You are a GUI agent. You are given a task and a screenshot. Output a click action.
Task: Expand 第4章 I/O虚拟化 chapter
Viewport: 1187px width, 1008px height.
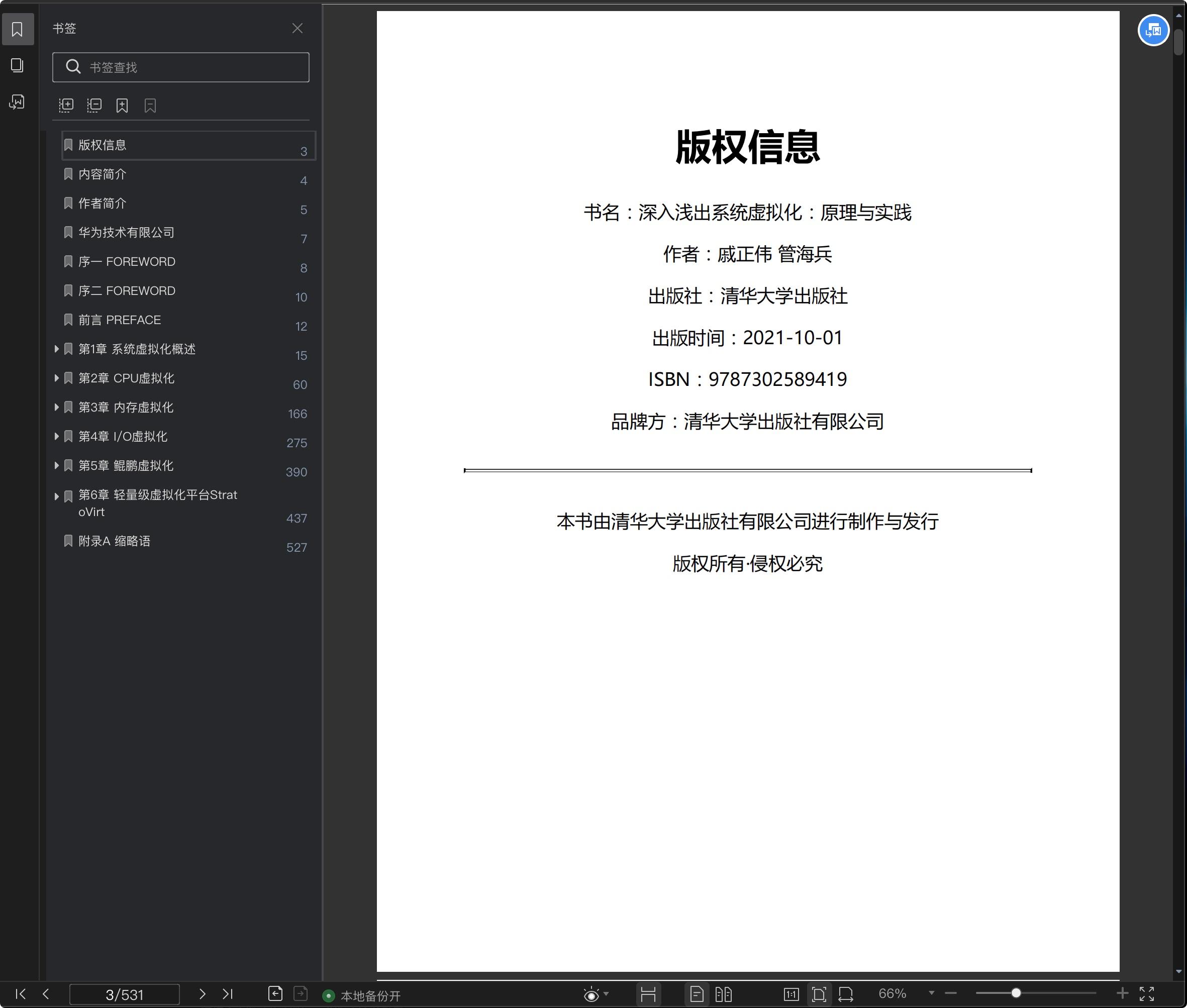[56, 436]
